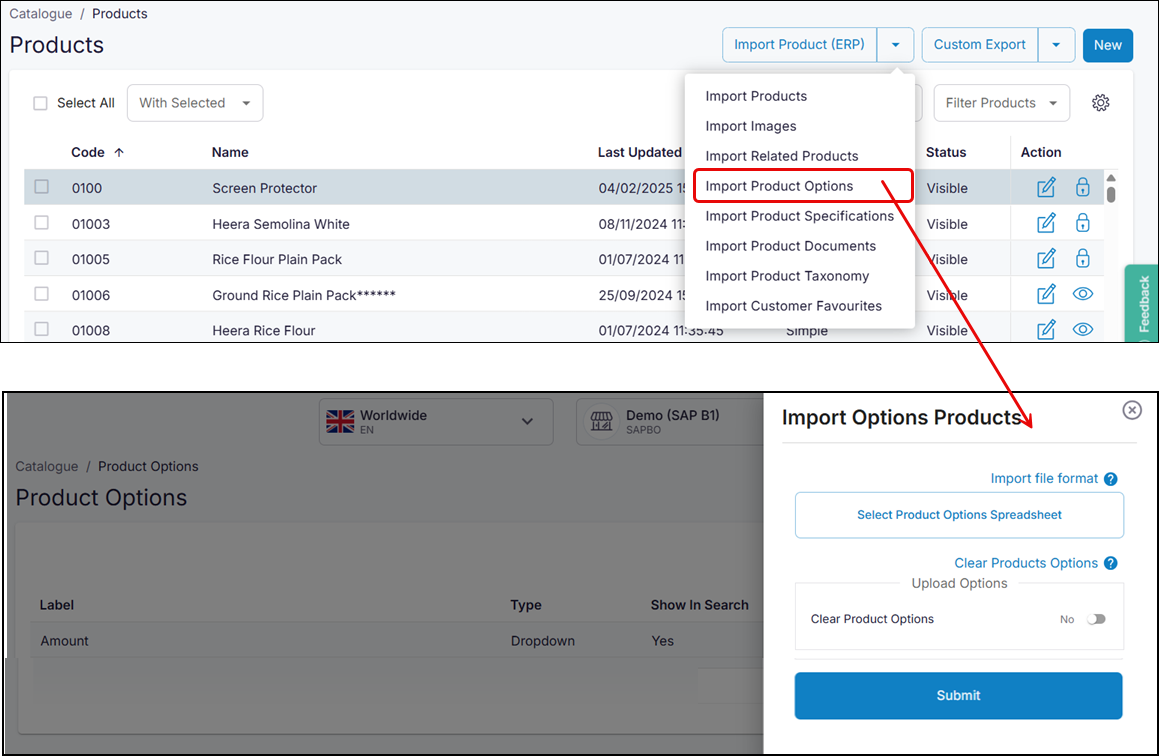Open the settings gear above the product table

[x=1100, y=102]
